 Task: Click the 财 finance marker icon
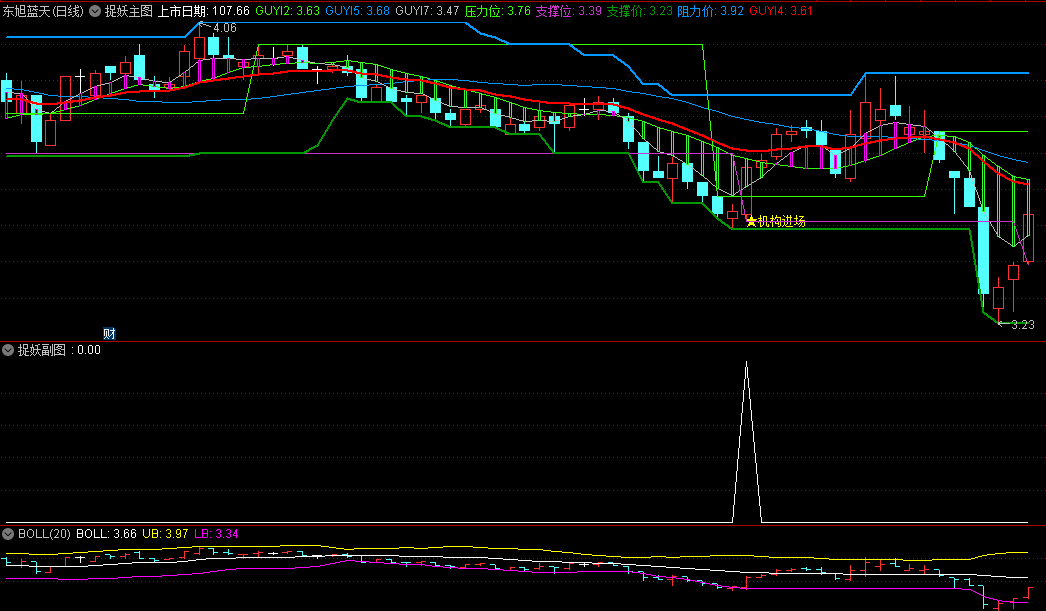click(109, 334)
